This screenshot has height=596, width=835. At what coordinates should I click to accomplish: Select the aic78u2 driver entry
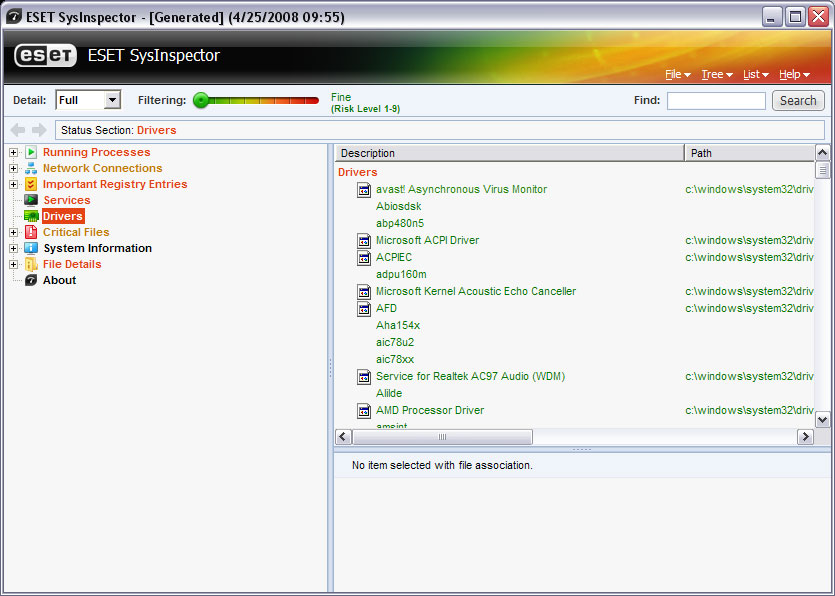(x=395, y=343)
